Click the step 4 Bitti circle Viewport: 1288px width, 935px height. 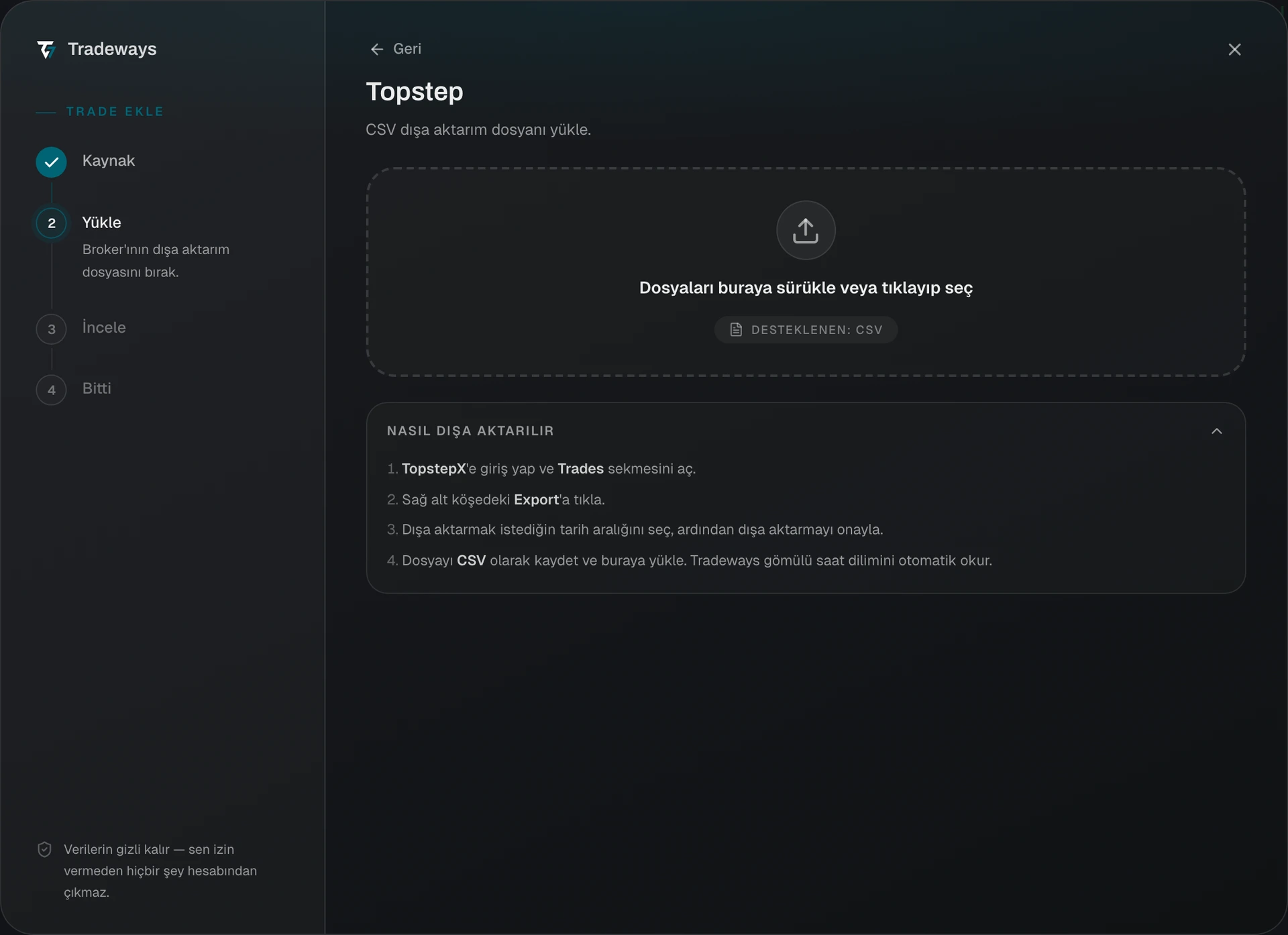click(x=51, y=390)
